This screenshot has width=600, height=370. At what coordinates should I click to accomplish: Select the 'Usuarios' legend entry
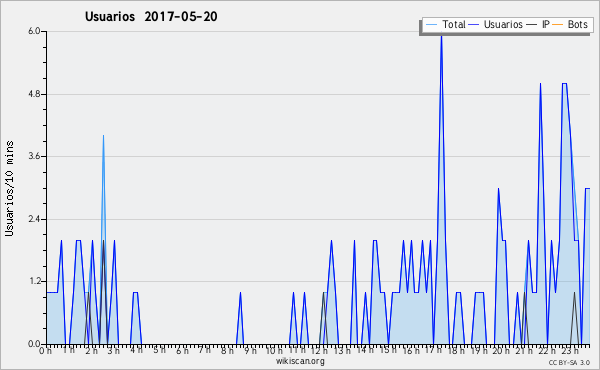503,24
